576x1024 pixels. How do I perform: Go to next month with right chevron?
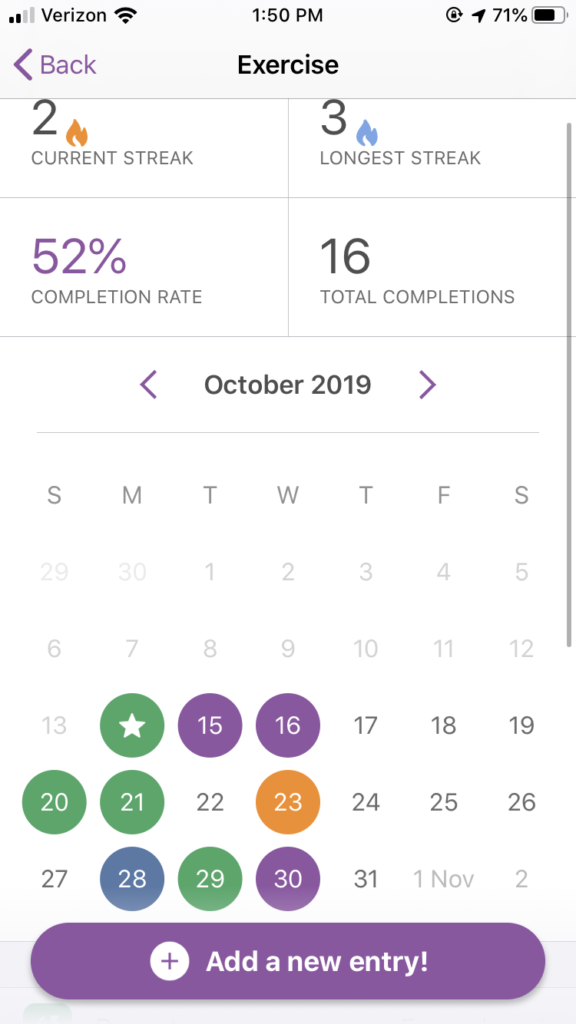coord(427,385)
